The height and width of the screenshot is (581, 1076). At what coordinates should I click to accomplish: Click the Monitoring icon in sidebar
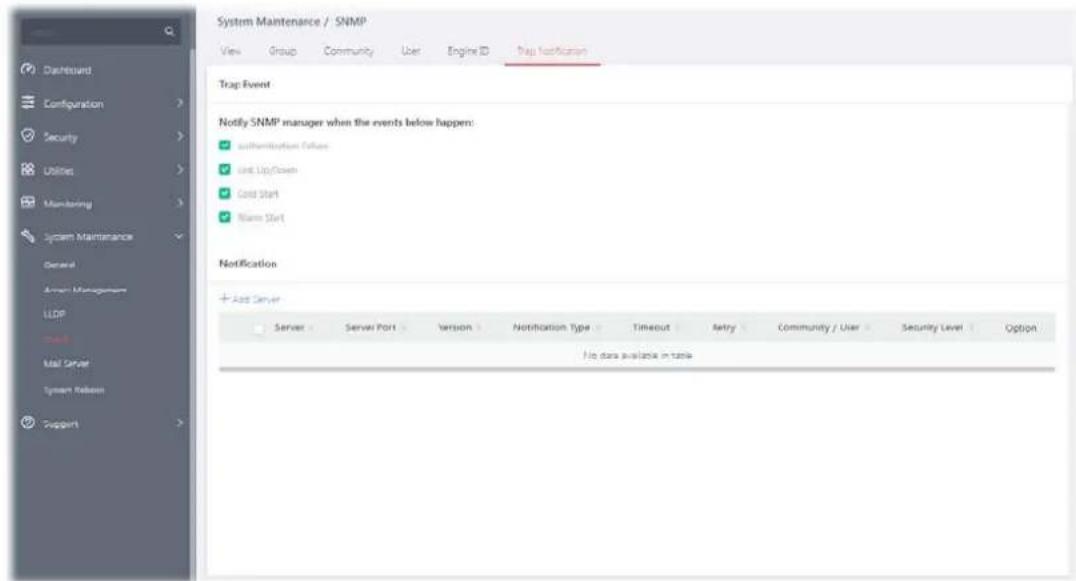tap(27, 202)
